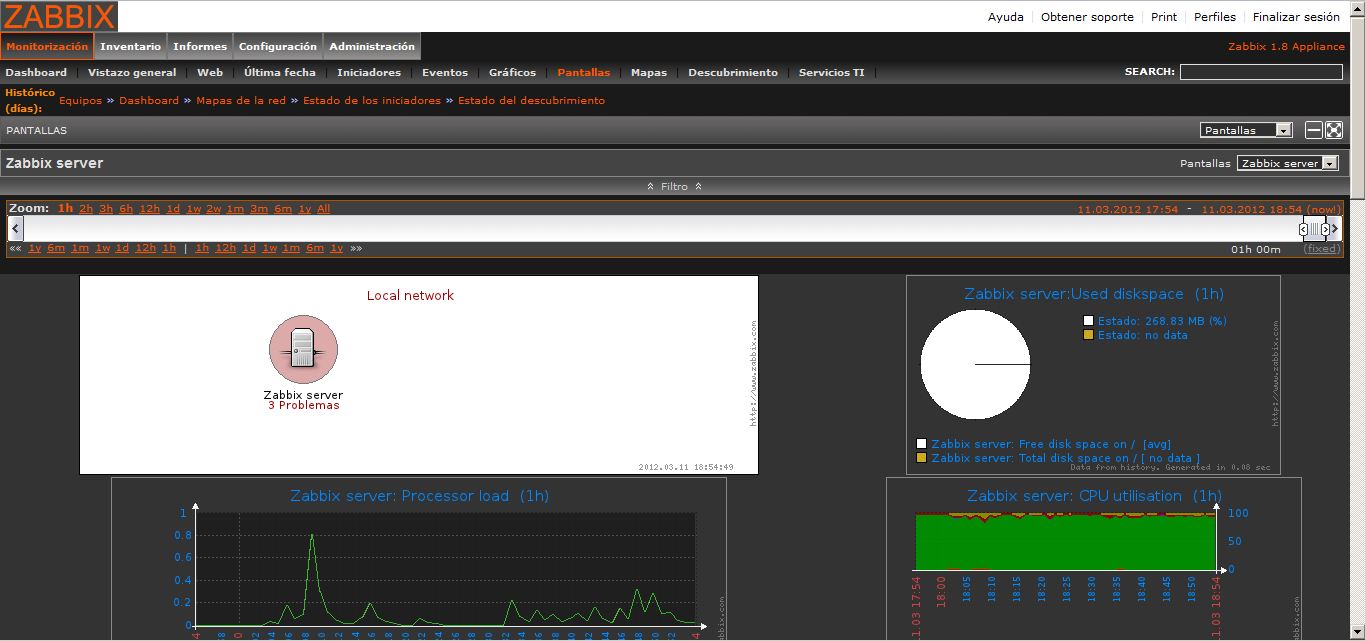
Task: Open the Zabbix server screen dropdown
Action: [x=1287, y=163]
